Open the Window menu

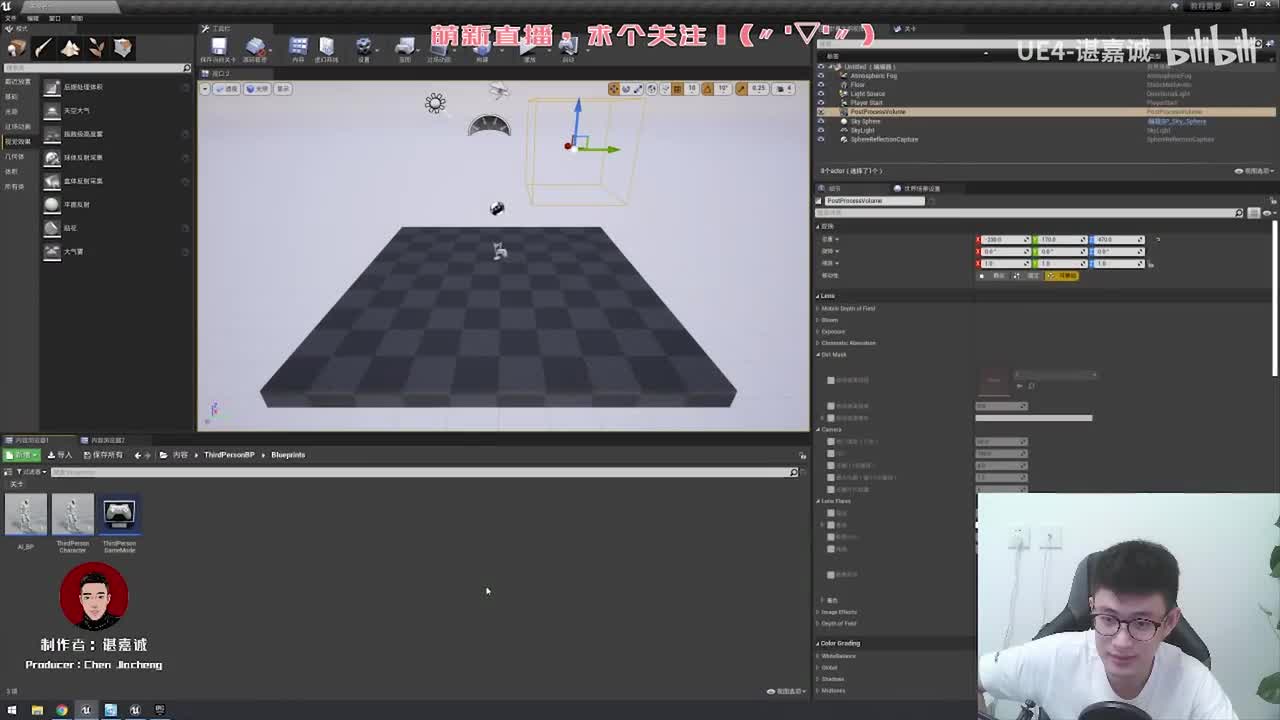coord(55,18)
